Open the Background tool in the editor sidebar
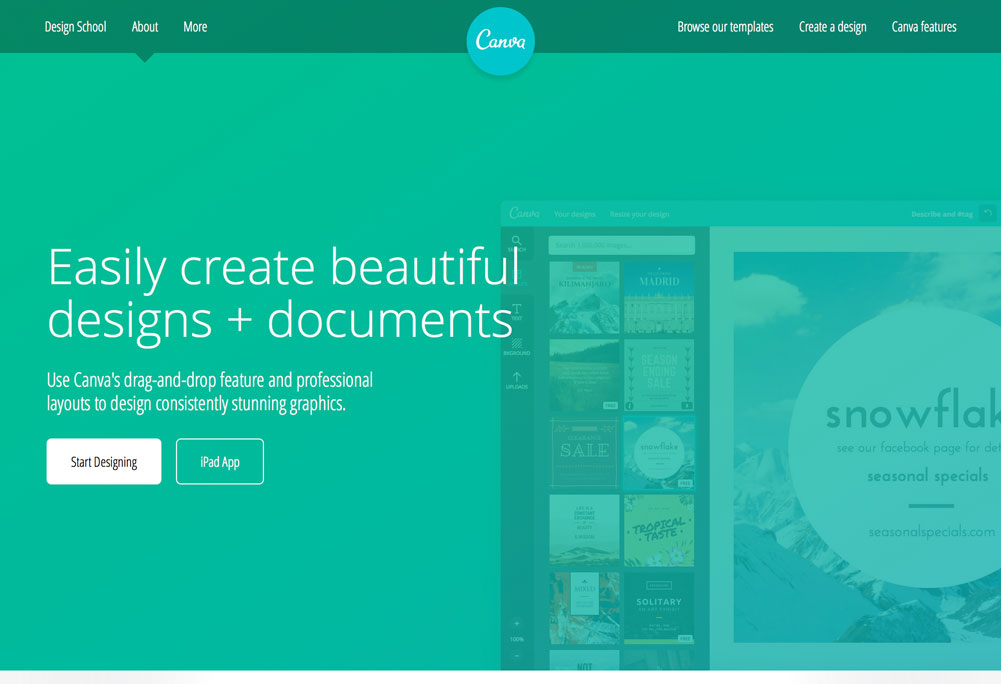This screenshot has height=684, width=1001. 516,347
